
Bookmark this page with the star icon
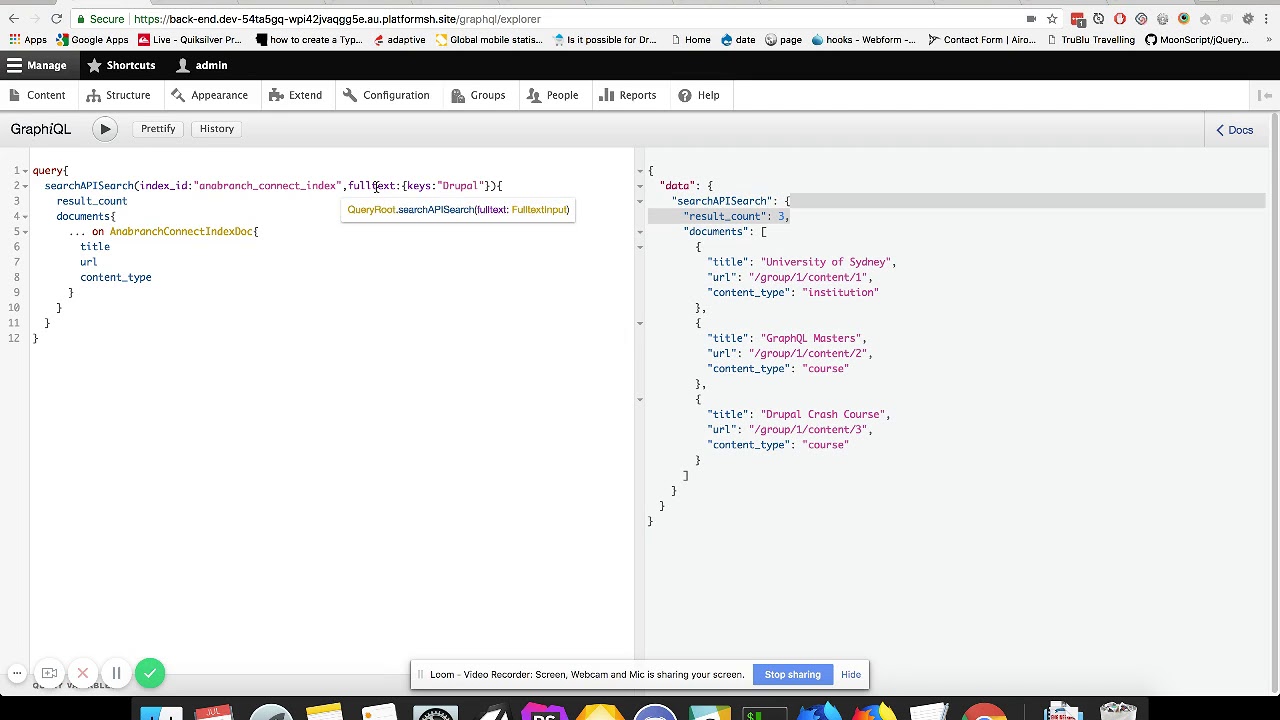point(1052,19)
